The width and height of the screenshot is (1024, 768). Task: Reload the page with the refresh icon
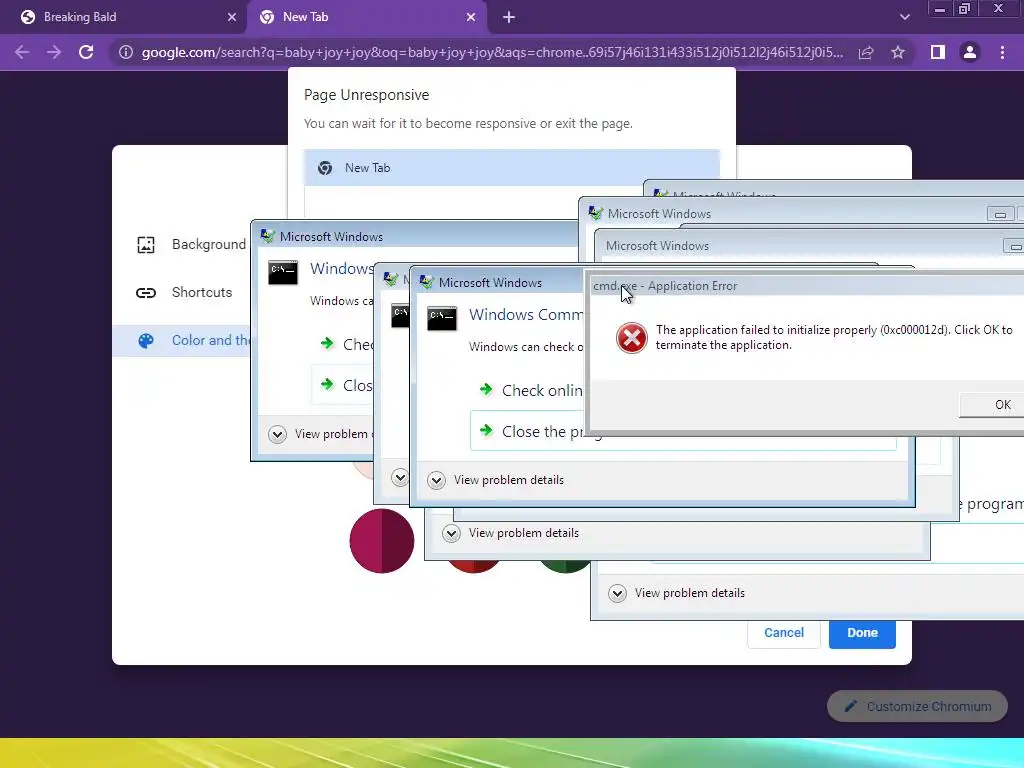click(x=86, y=52)
